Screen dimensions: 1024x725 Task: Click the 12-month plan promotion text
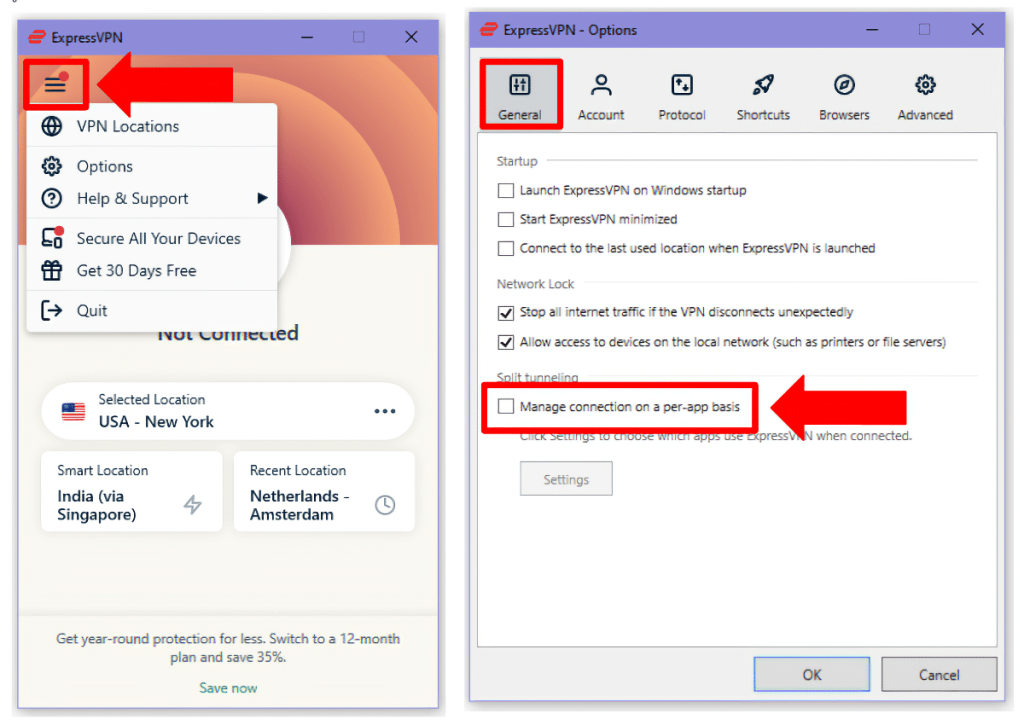point(228,648)
